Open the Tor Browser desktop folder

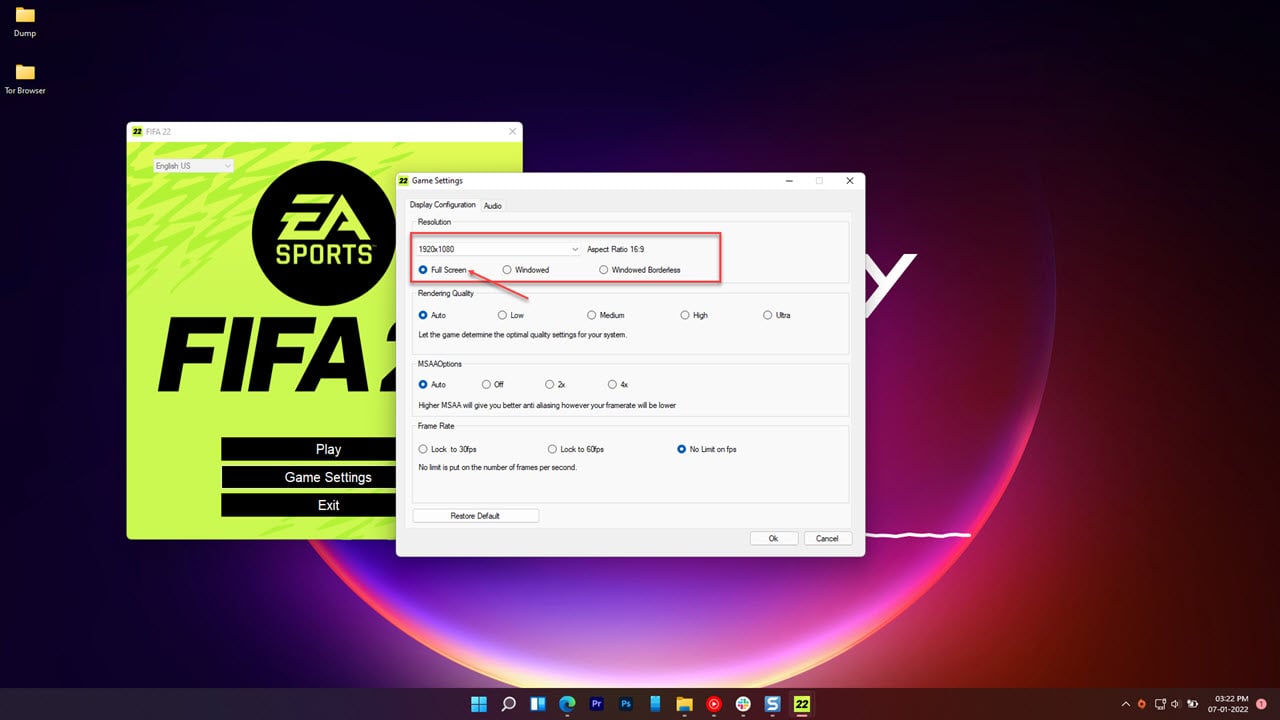[25, 79]
